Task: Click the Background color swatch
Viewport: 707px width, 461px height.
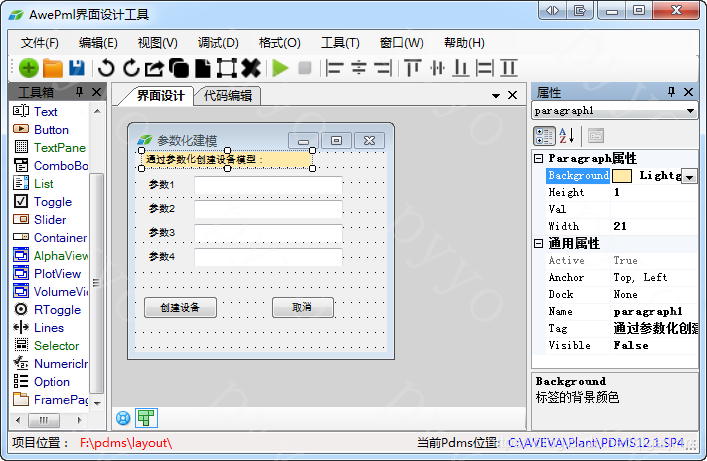Action: coord(621,176)
